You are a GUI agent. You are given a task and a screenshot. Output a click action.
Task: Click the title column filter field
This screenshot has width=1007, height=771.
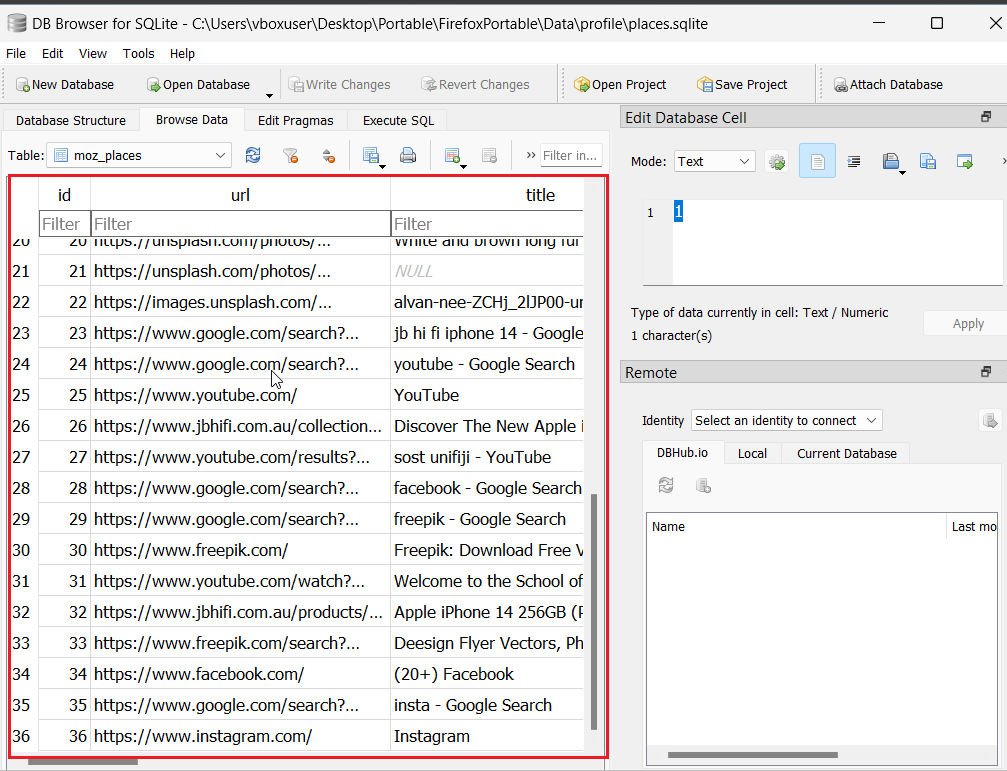pos(487,224)
